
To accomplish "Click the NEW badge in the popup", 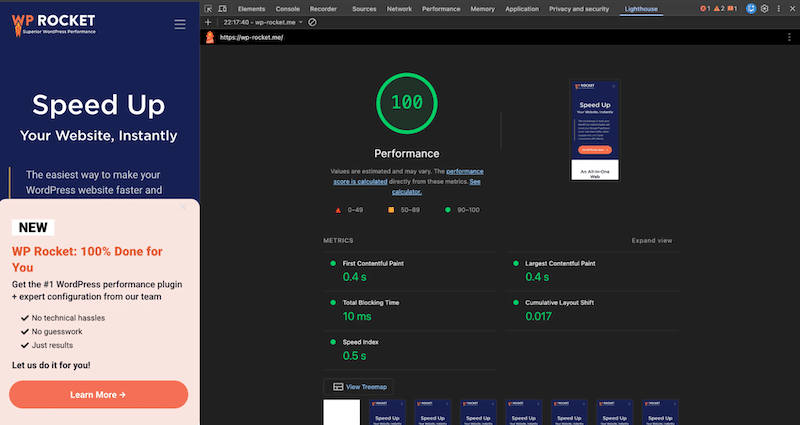I will (x=33, y=228).
